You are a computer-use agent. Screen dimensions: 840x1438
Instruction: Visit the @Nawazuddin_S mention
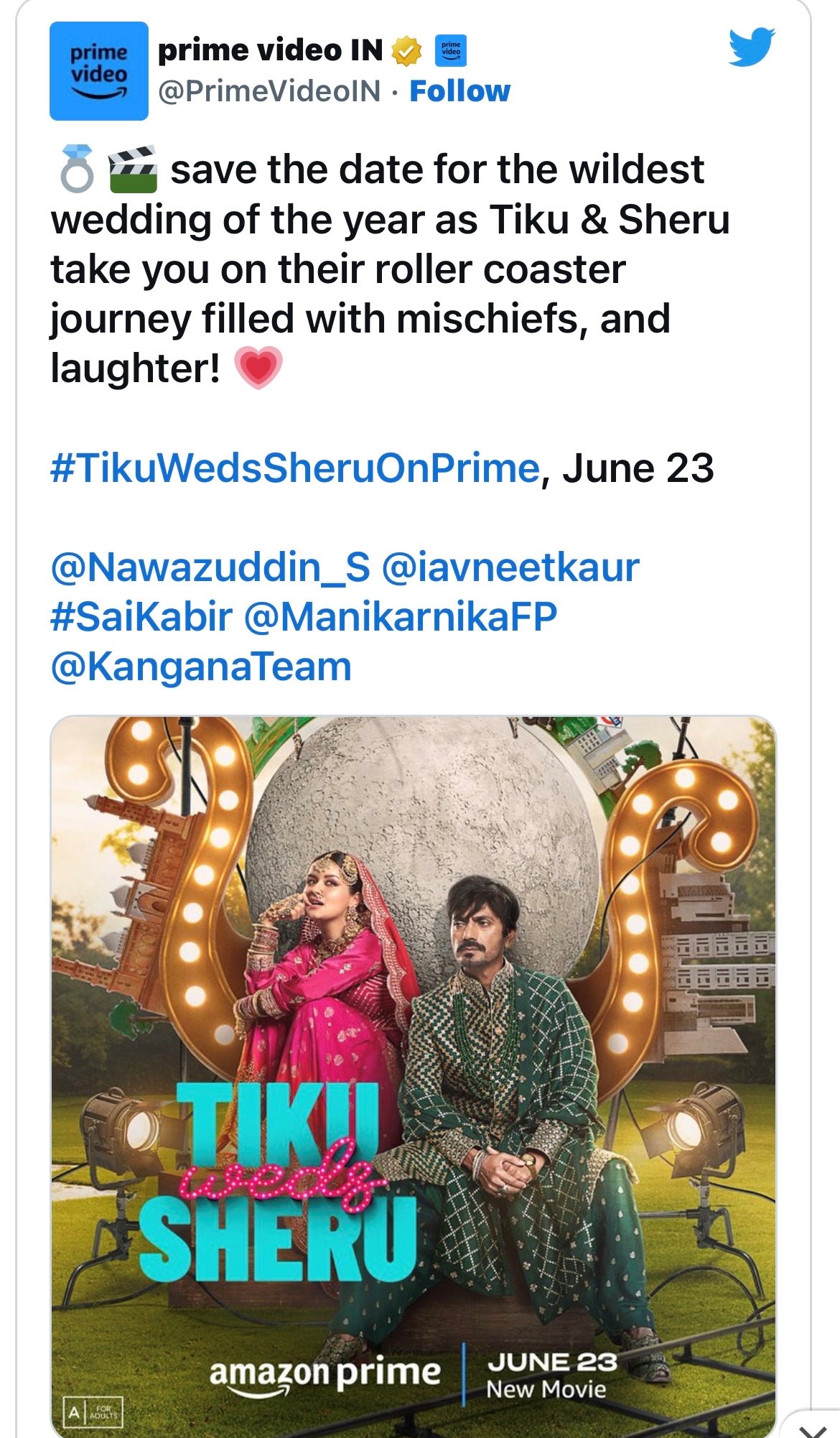click(210, 567)
